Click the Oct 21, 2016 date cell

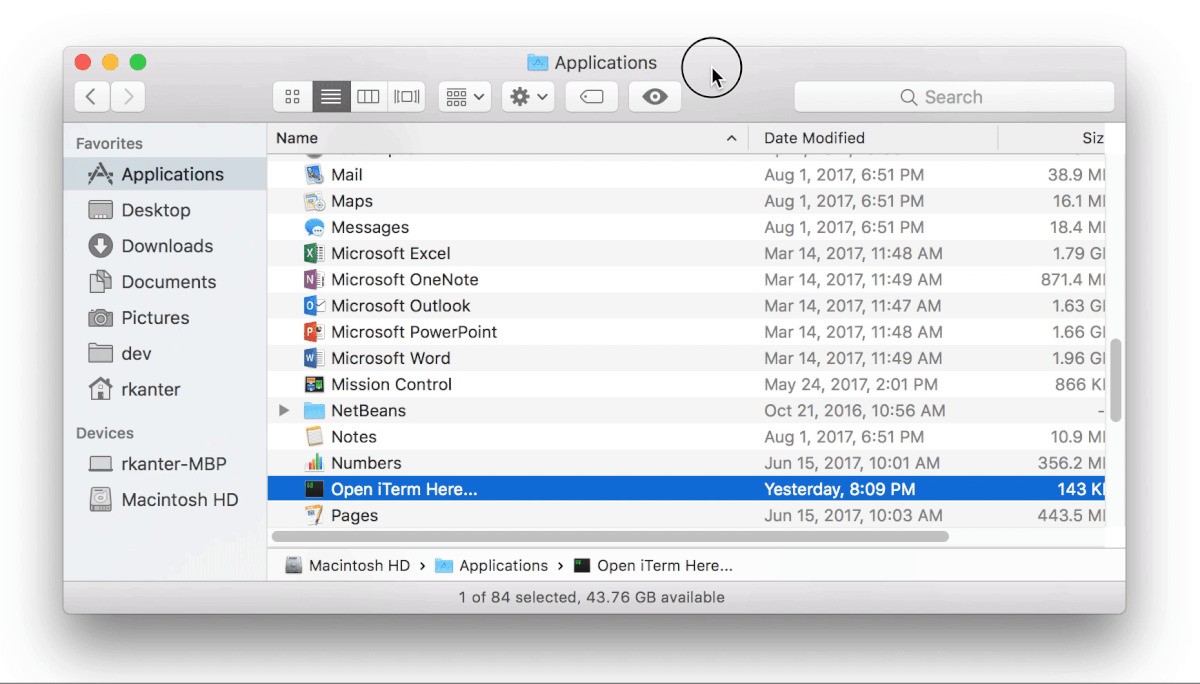[855, 411]
